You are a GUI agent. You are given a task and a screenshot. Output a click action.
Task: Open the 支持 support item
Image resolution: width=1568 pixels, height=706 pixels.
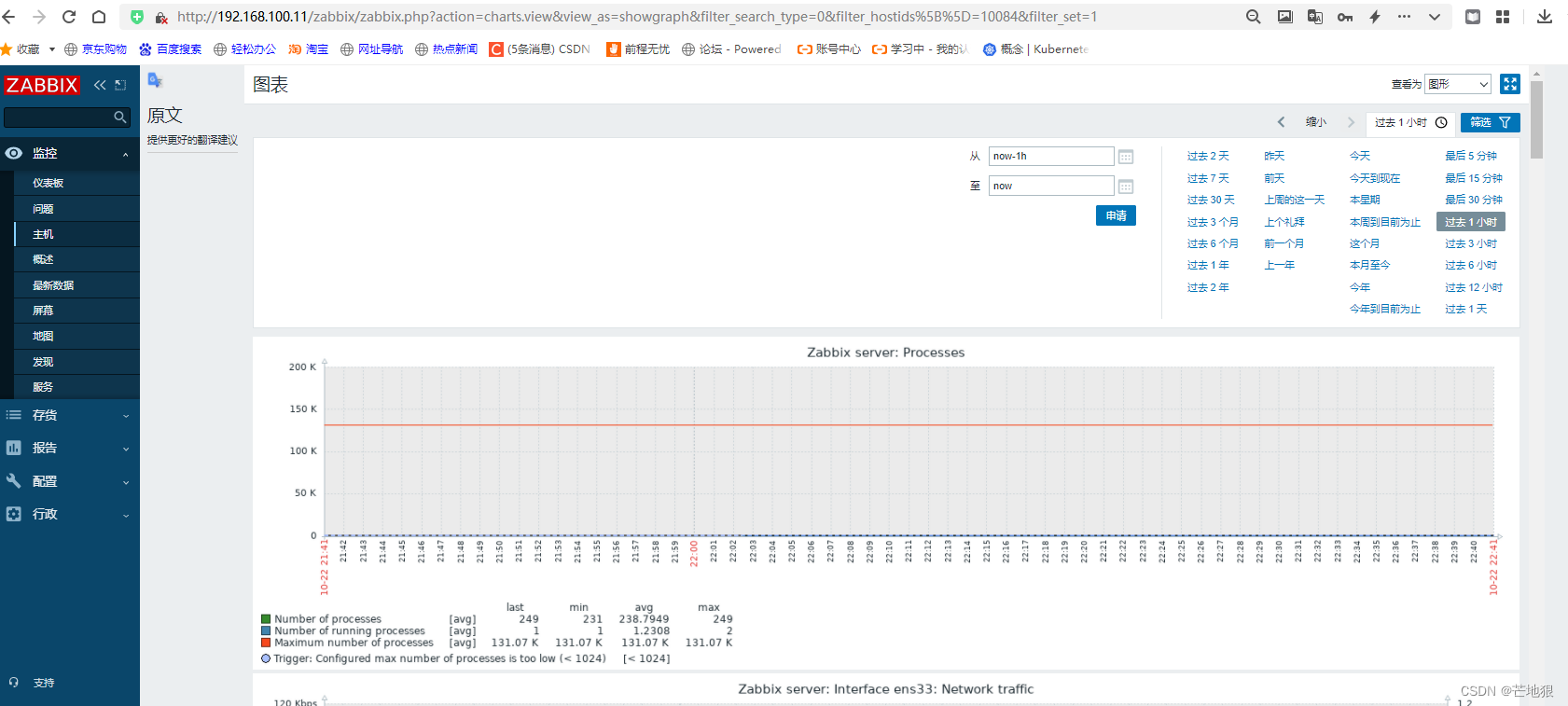43,683
